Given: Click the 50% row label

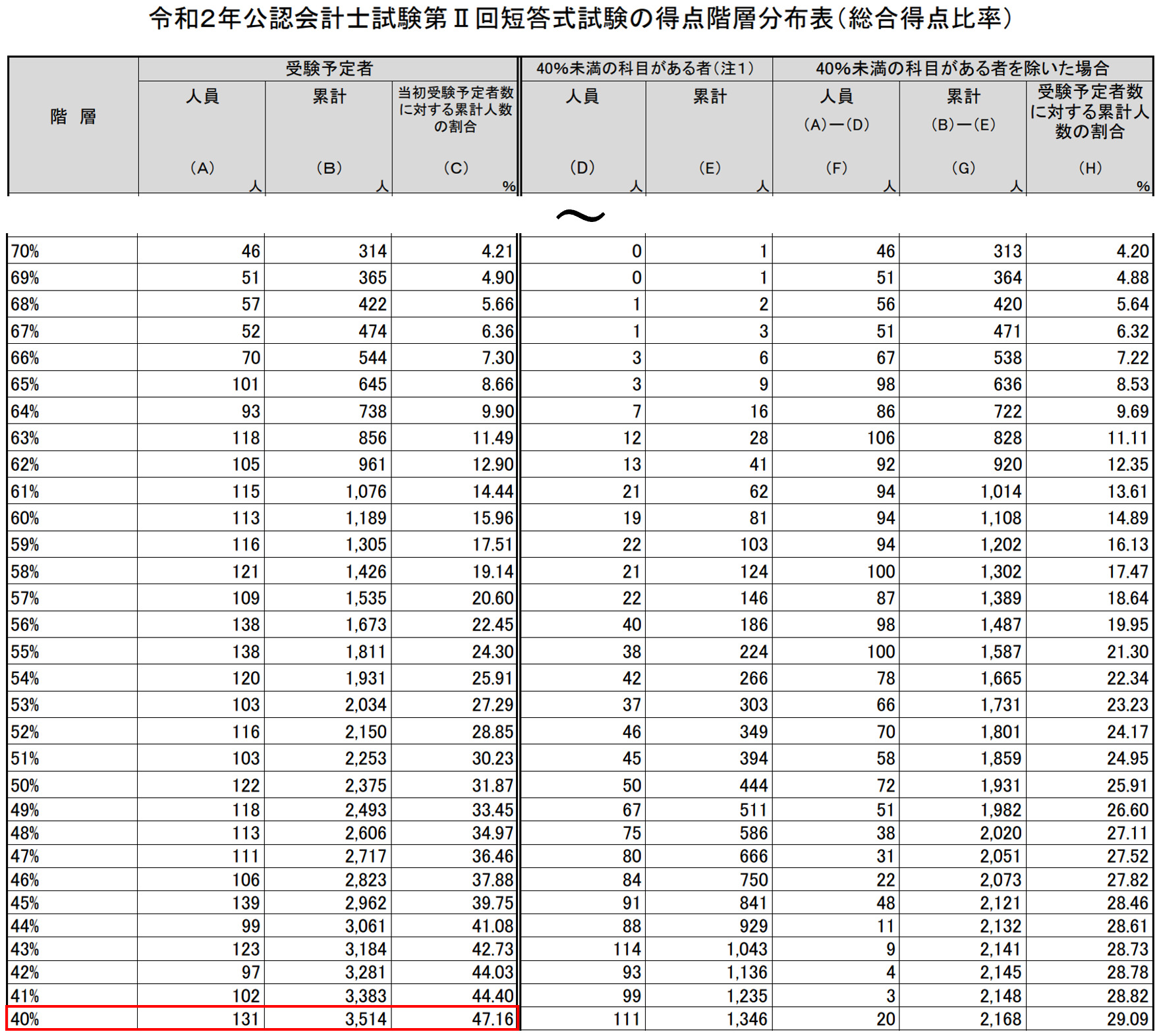Looking at the screenshot, I should pos(25,786).
